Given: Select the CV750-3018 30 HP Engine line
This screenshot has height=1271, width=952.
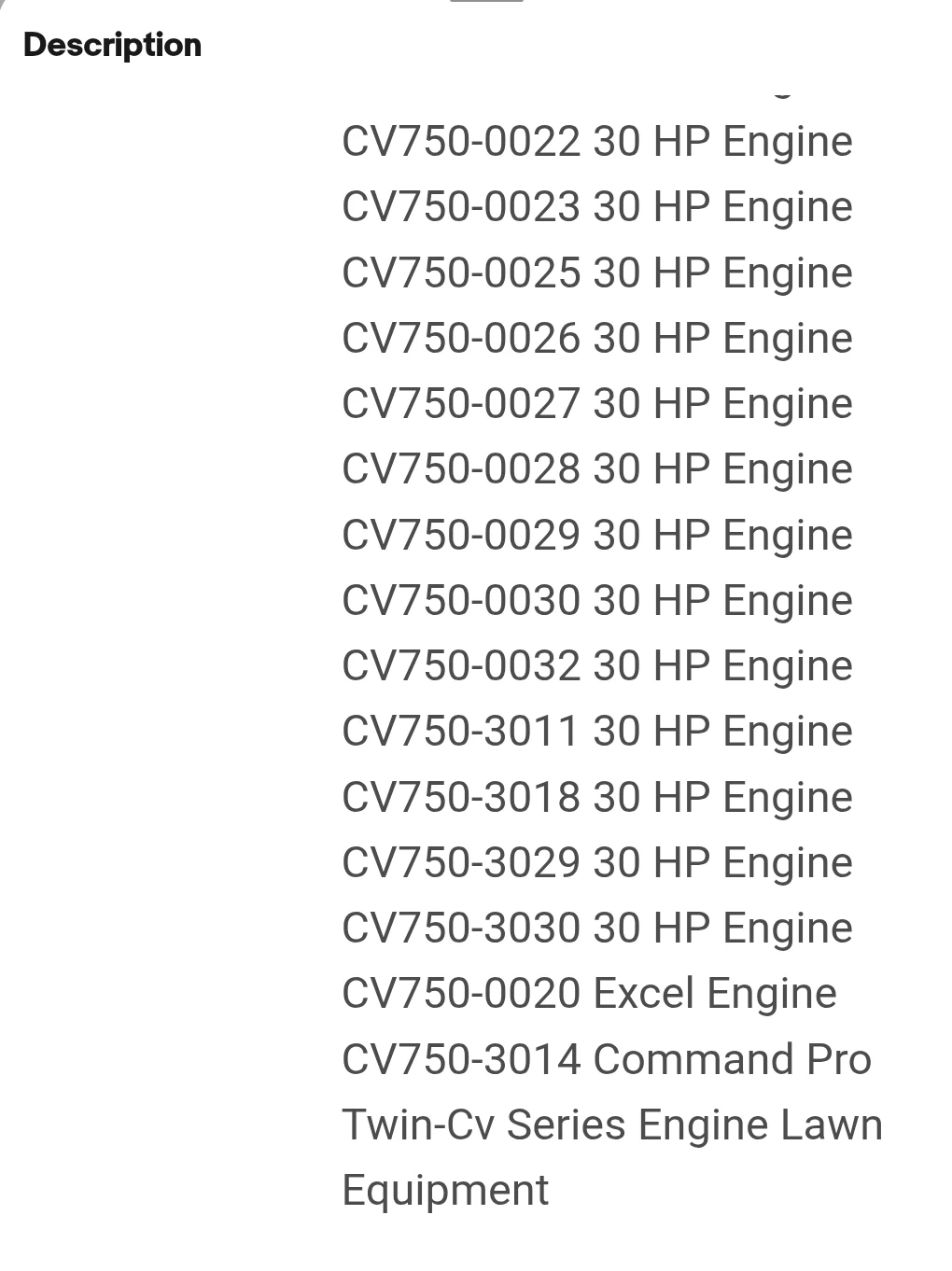Looking at the screenshot, I should coord(597,798).
